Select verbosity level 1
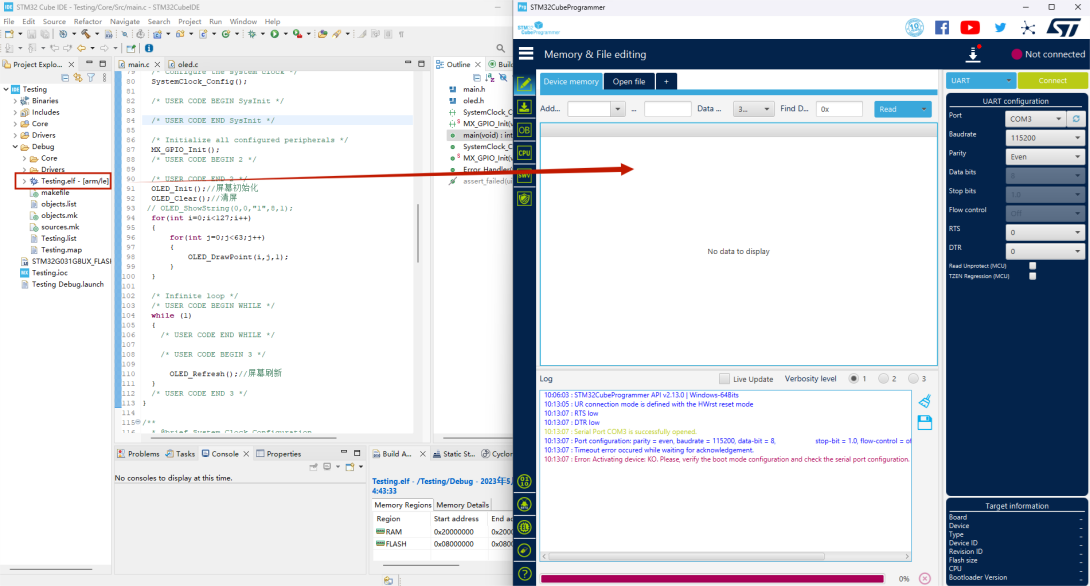Screen dimensions: 1090x586 (x=854, y=379)
